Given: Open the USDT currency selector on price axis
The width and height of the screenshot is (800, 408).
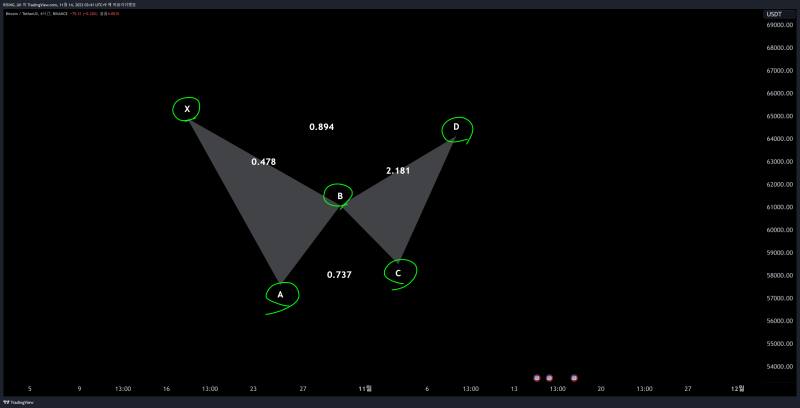Looking at the screenshot, I should (x=773, y=14).
